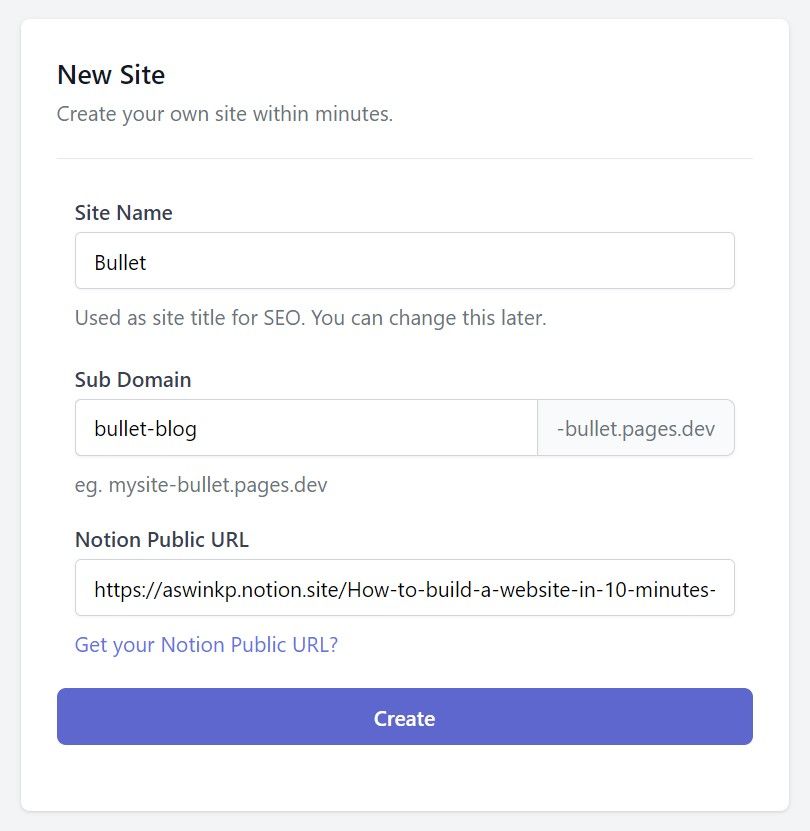This screenshot has width=810, height=831.
Task: Click the subtitle about creating your site
Action: click(226, 113)
